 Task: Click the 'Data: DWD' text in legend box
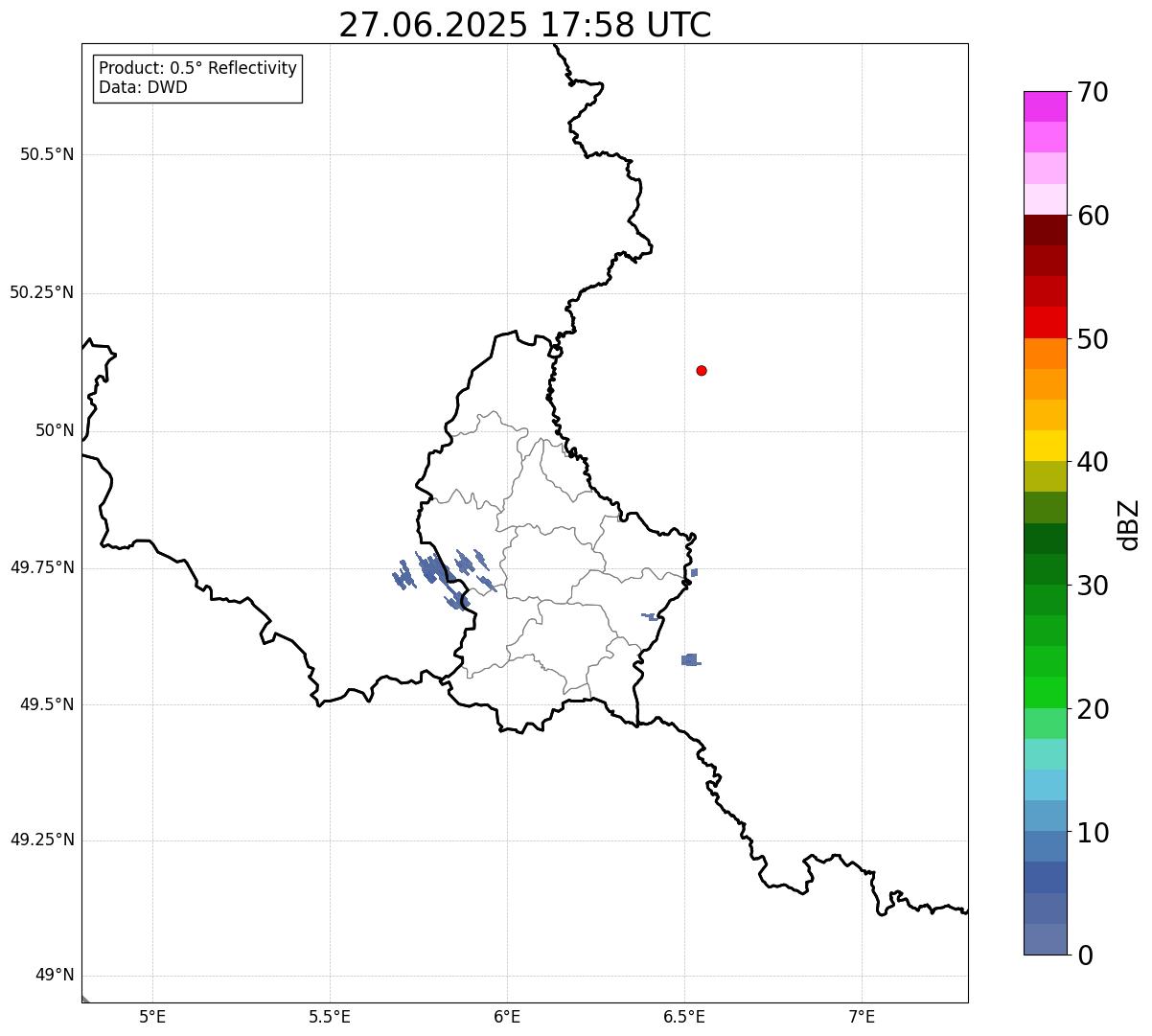tap(143, 87)
